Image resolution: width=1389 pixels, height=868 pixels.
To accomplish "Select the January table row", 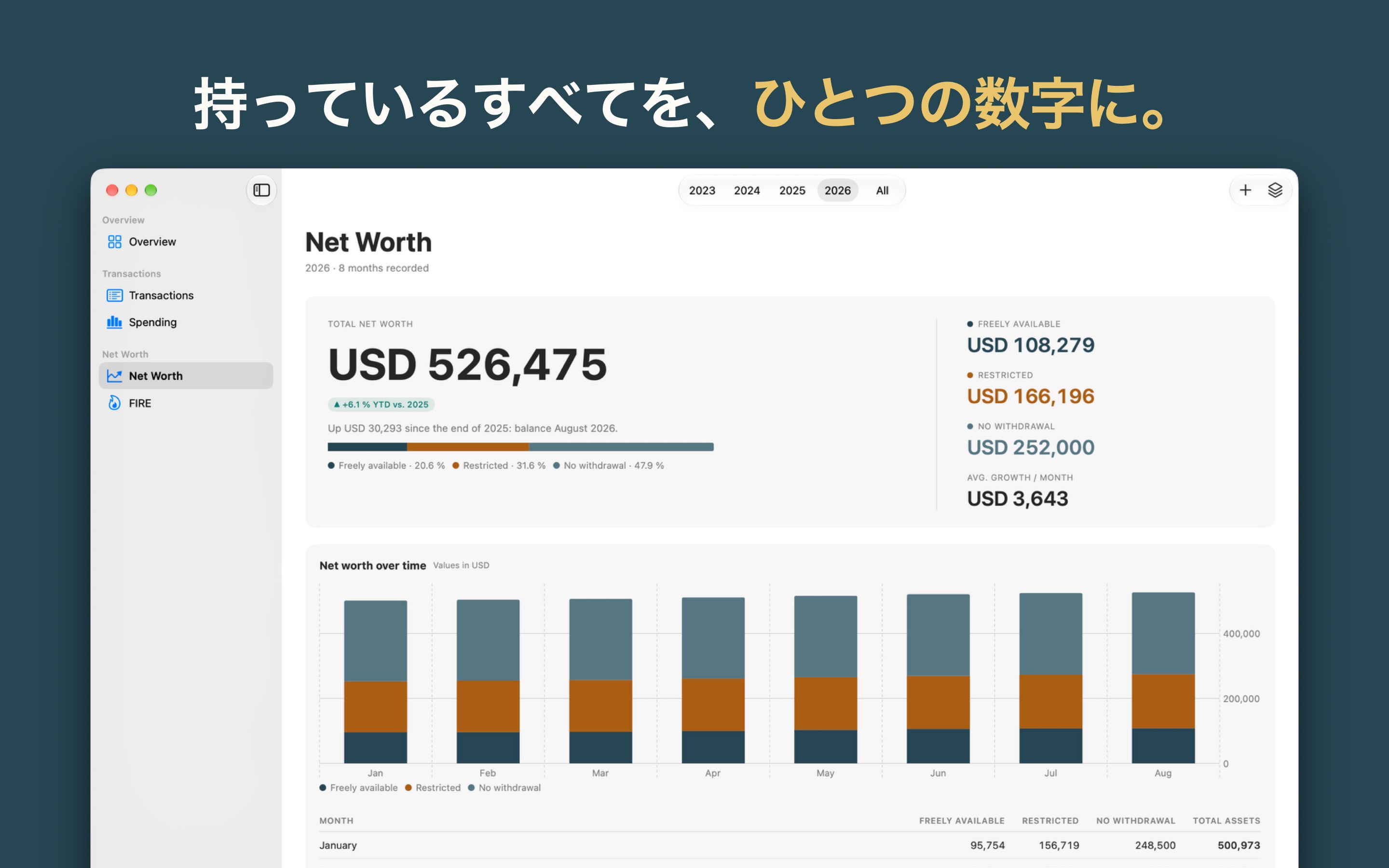I will 789,845.
